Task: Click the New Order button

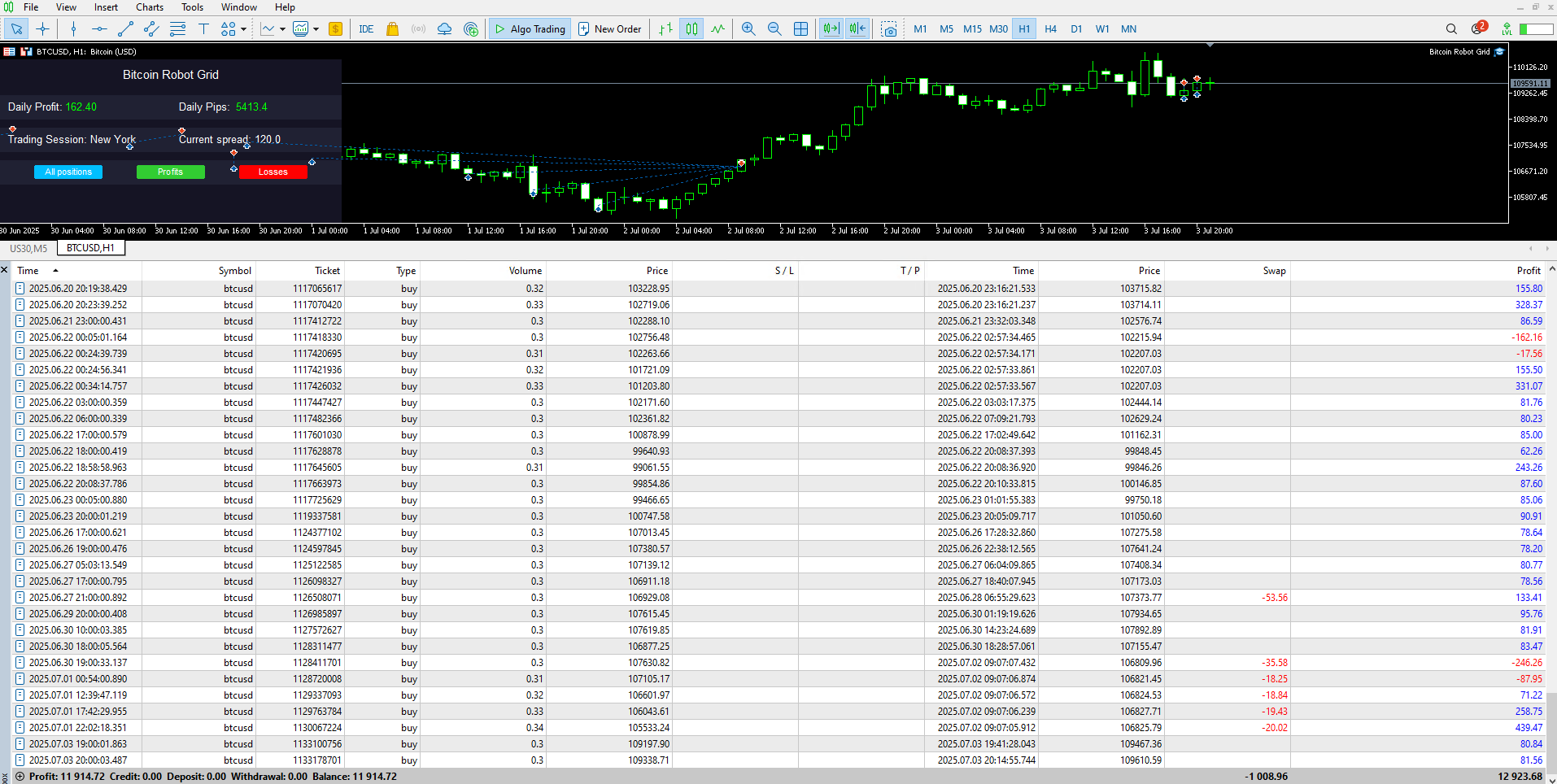Action: click(x=609, y=29)
